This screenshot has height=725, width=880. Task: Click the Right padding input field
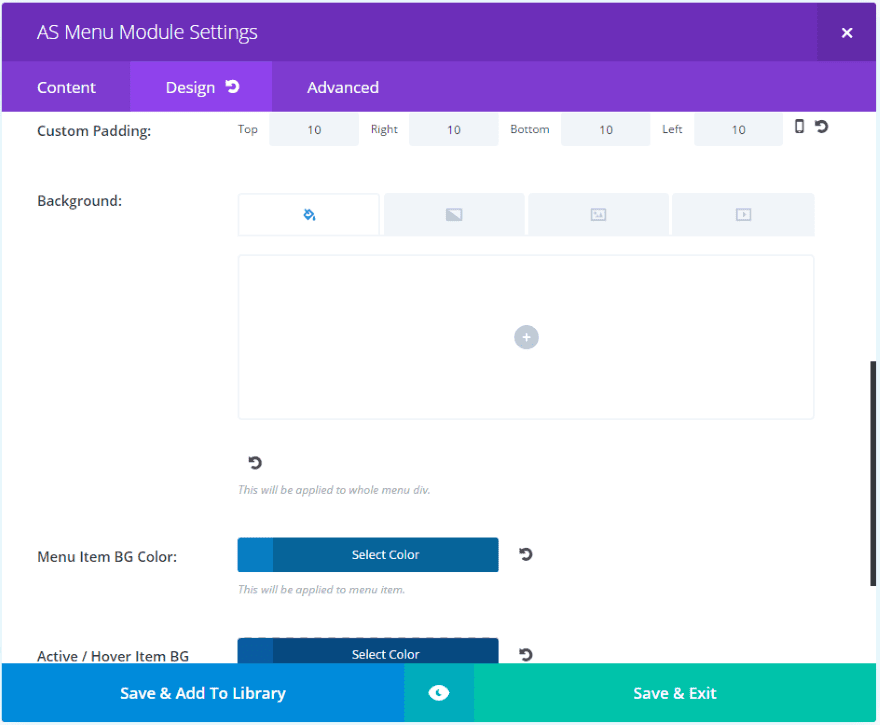[x=453, y=130]
